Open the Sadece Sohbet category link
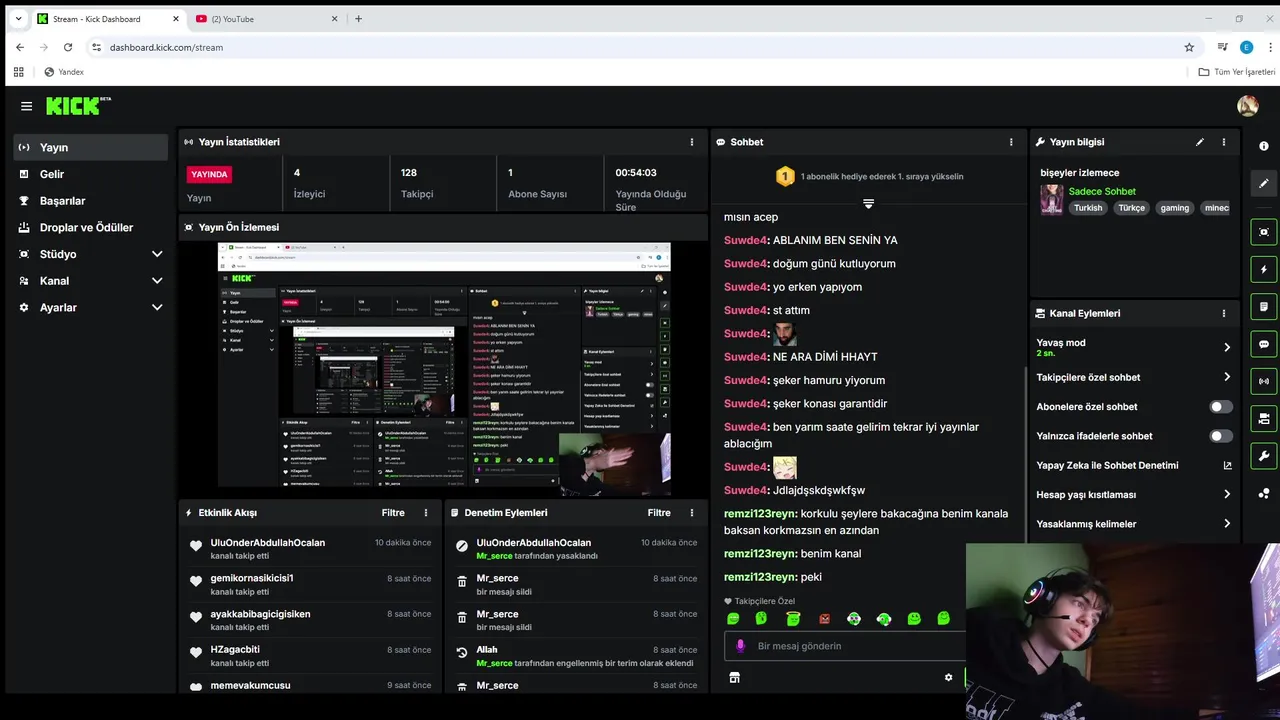 [1102, 191]
